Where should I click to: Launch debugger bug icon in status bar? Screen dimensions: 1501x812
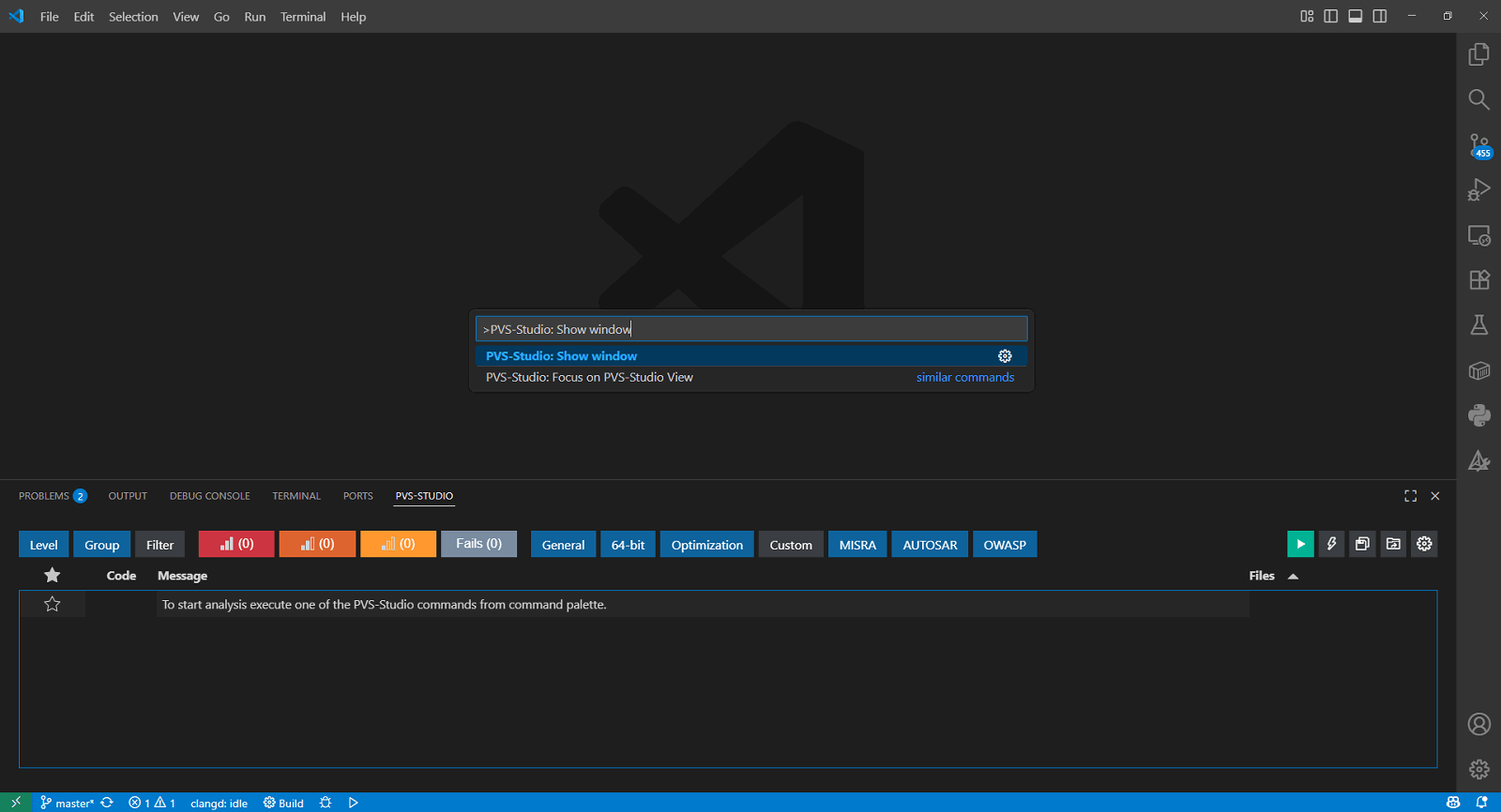(326, 803)
